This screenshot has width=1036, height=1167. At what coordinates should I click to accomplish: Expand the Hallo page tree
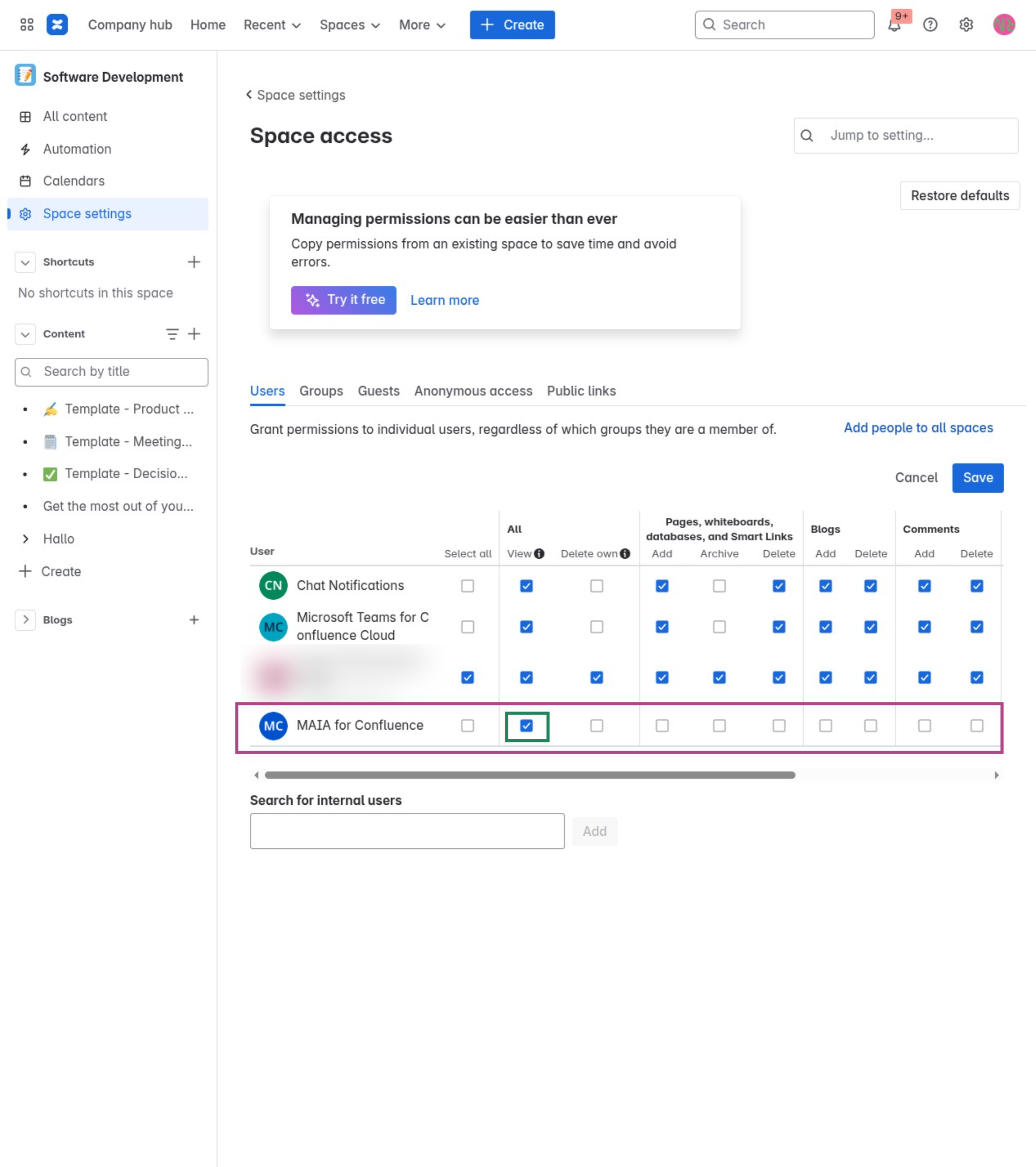[25, 539]
